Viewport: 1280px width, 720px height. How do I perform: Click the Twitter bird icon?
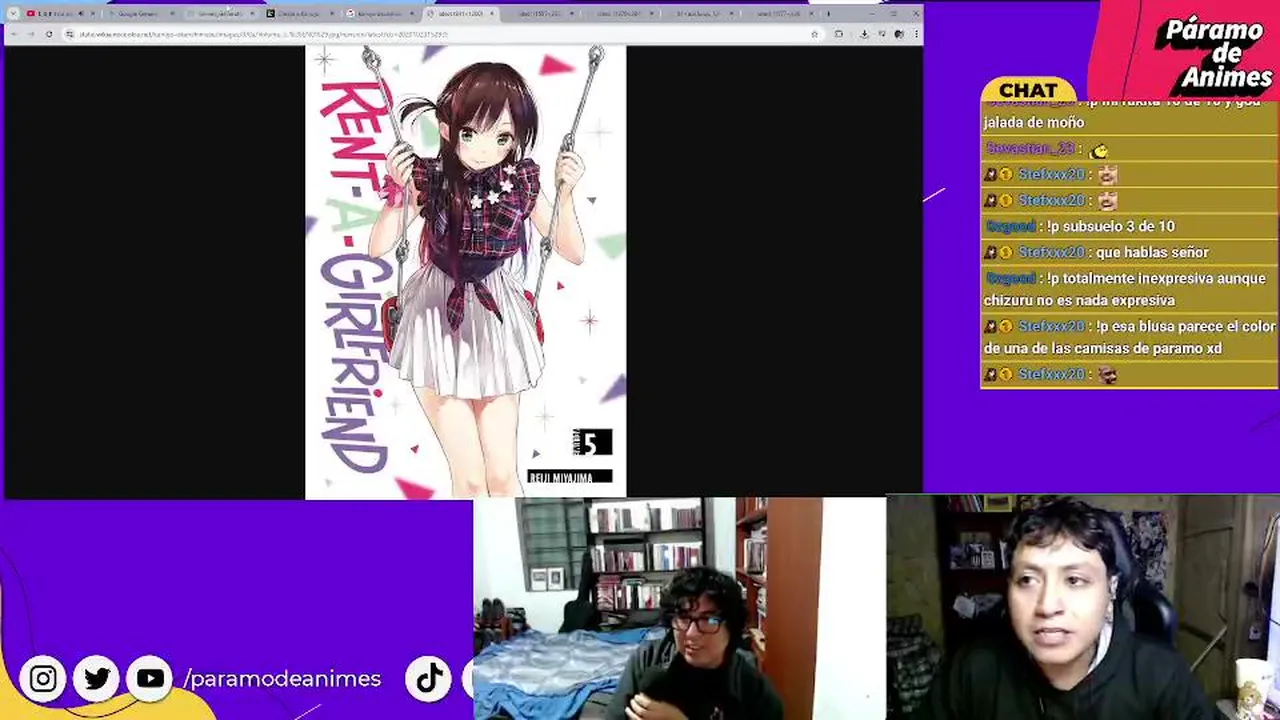97,679
